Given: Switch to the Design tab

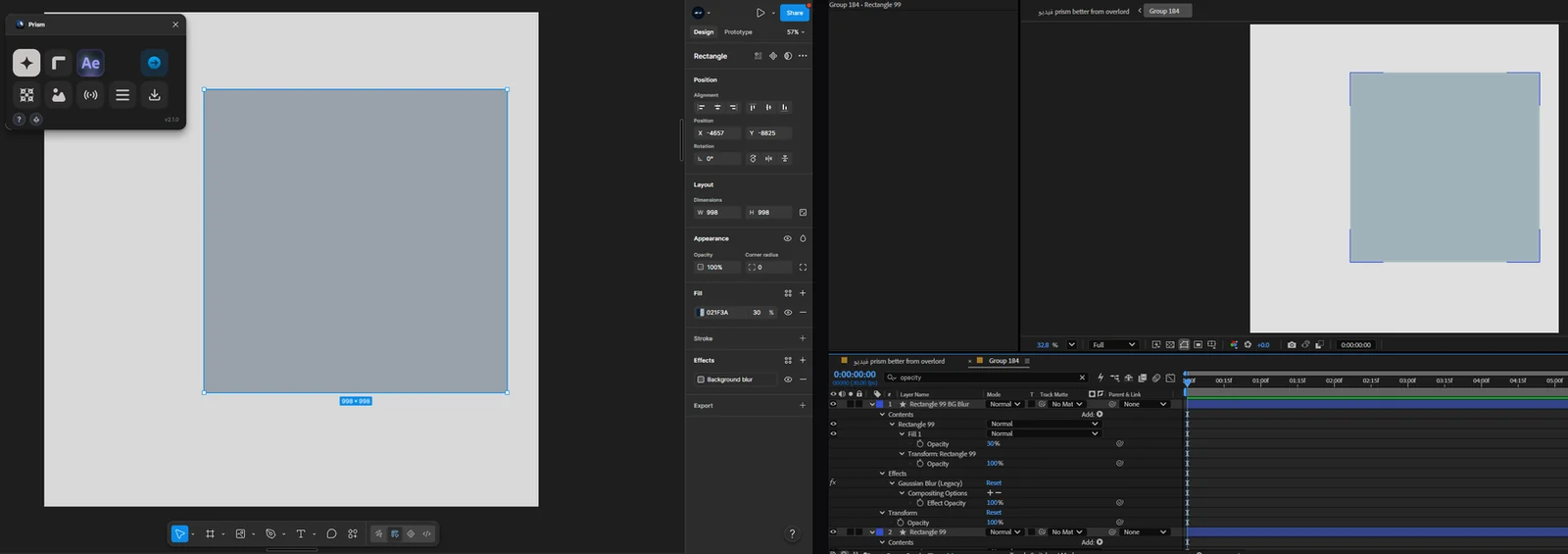Looking at the screenshot, I should pos(704,32).
